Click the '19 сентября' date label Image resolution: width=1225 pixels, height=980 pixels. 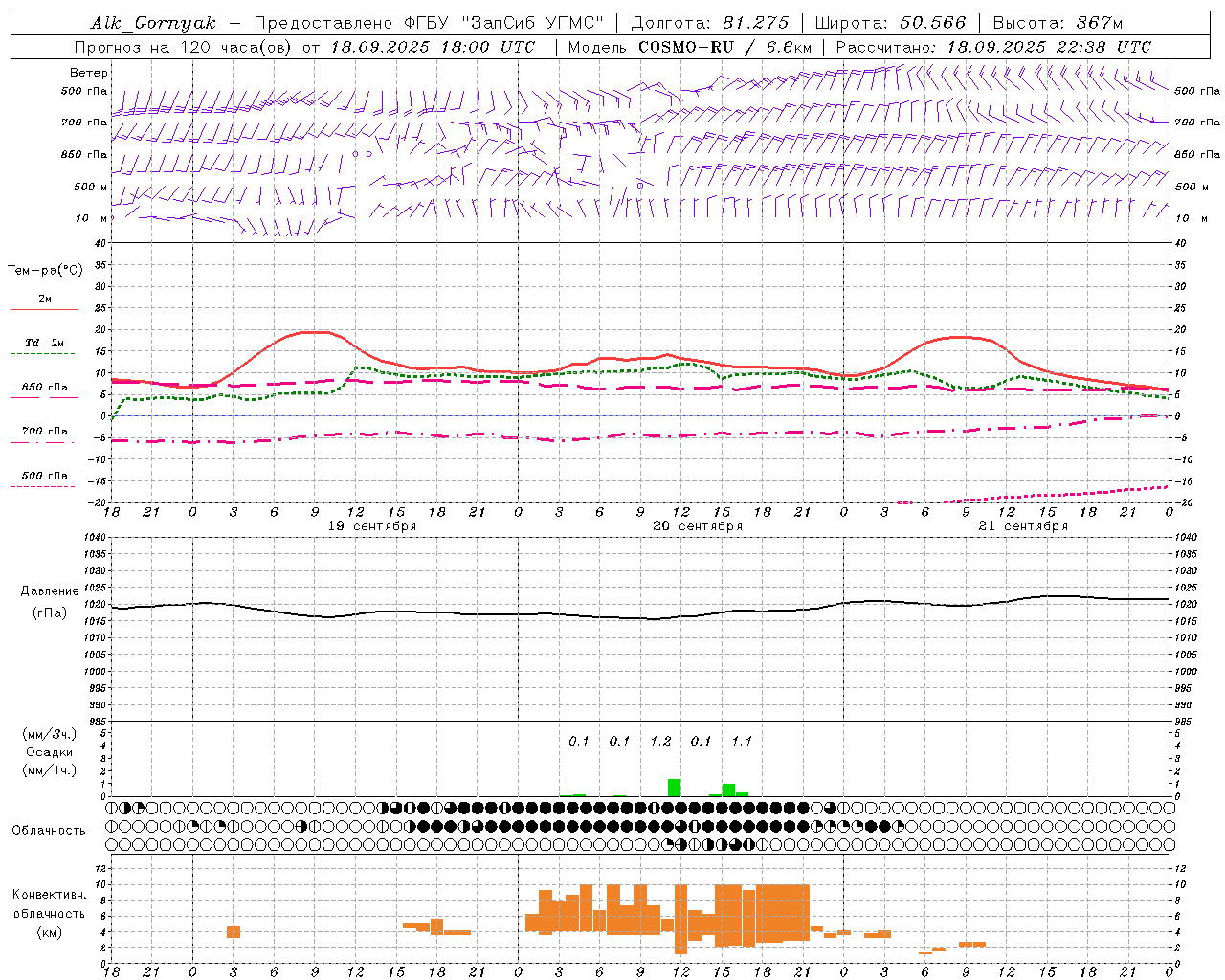tap(372, 526)
